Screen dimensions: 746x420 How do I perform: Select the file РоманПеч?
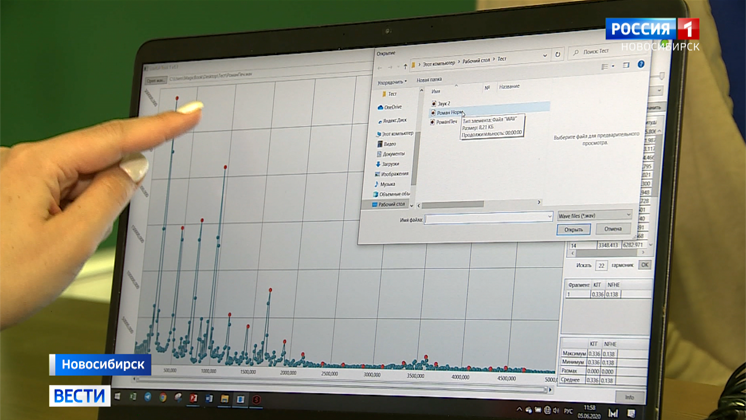tap(446, 122)
